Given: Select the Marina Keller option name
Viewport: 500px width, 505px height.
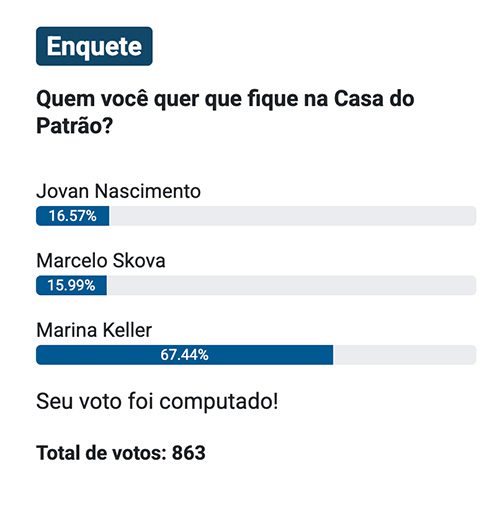Looking at the screenshot, I should coord(94,330).
